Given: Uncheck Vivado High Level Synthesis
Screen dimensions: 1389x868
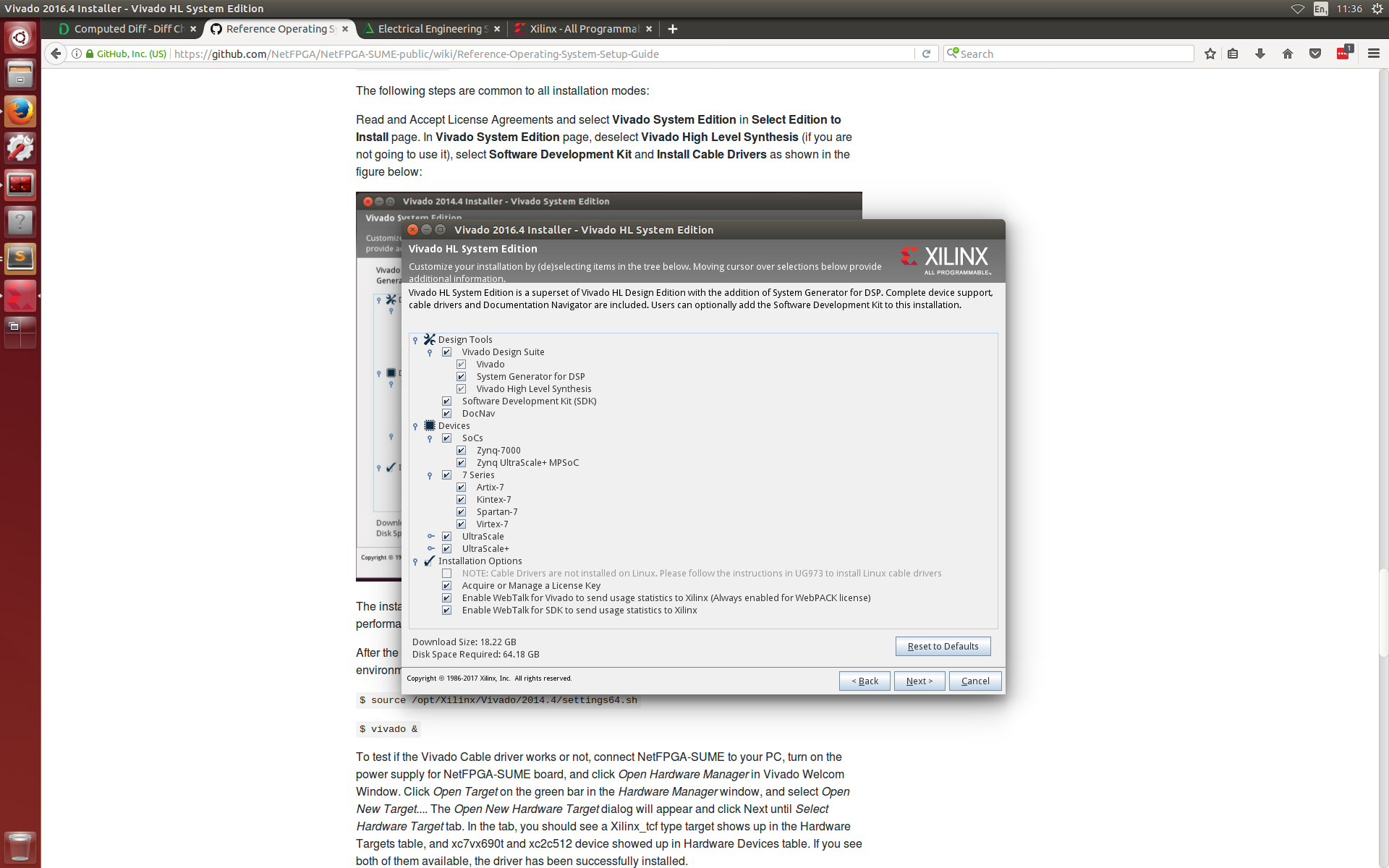Looking at the screenshot, I should (x=462, y=388).
